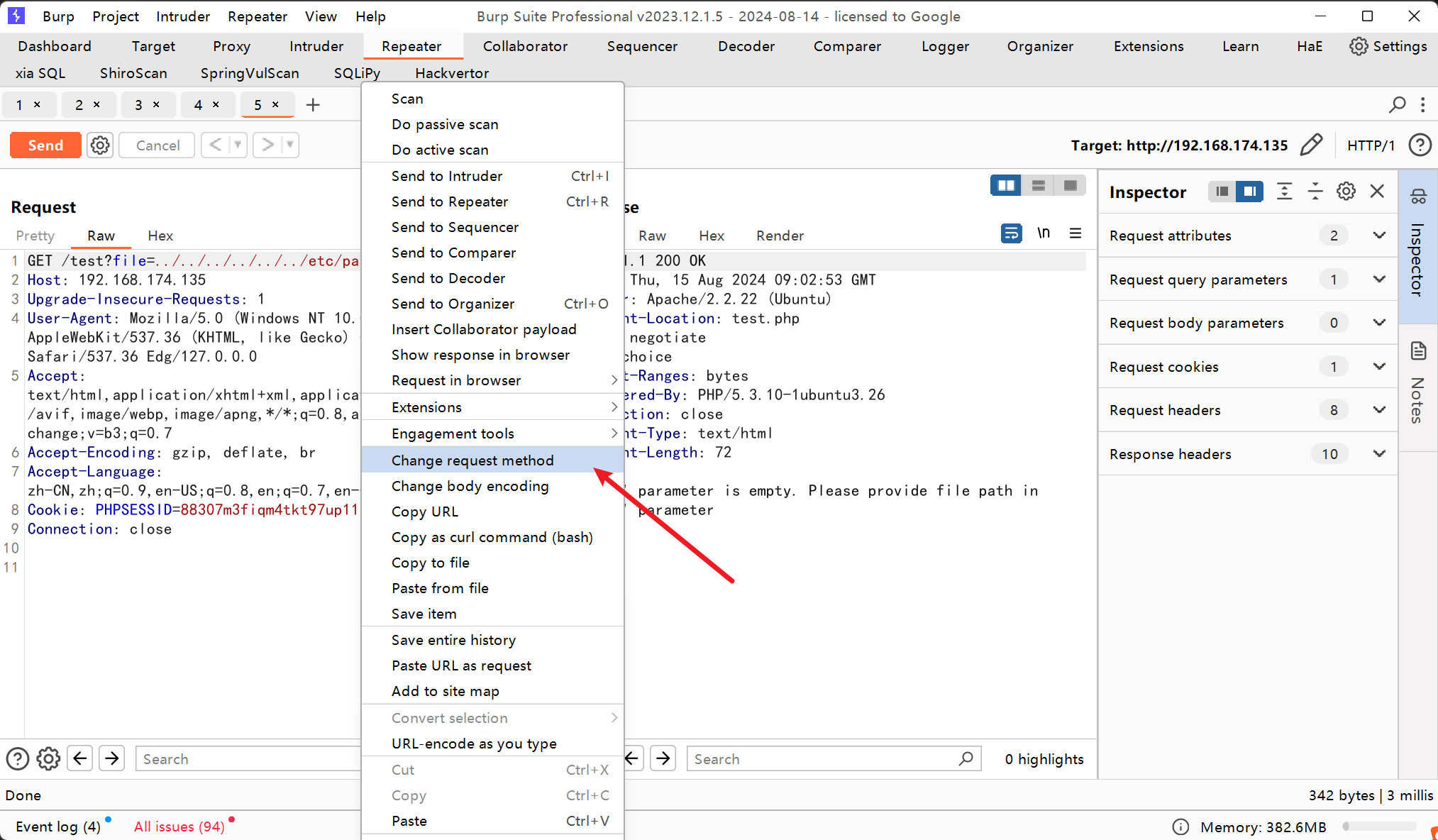Open the Extensions submenu in context menu
Viewport: 1438px width, 840px height.
[492, 407]
